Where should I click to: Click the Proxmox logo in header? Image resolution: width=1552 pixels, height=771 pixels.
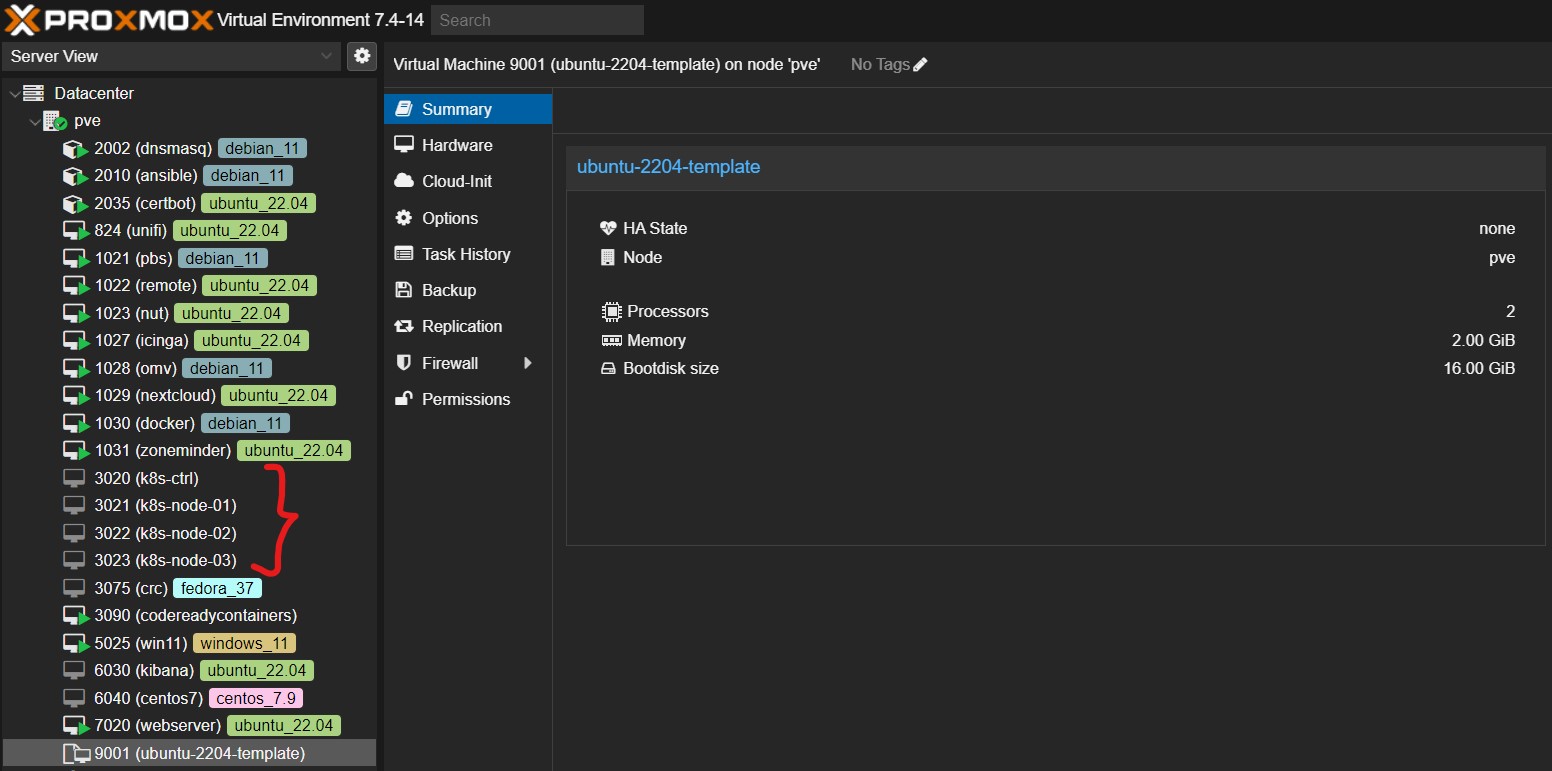[x=108, y=19]
